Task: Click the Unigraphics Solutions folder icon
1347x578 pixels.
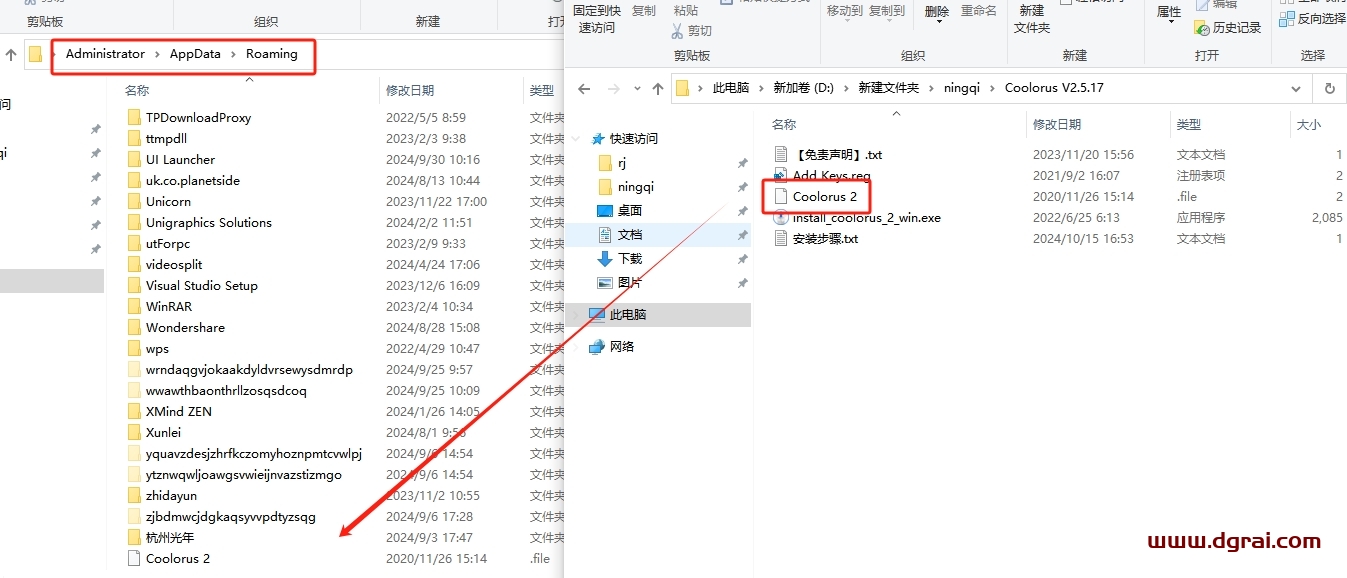Action: (135, 222)
